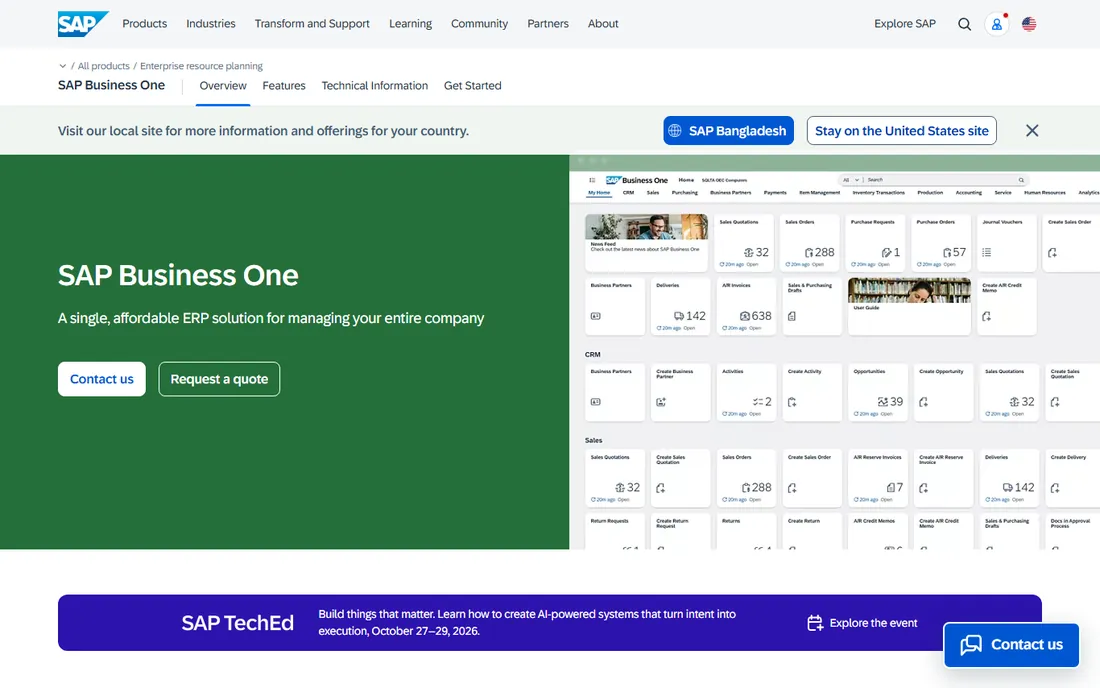1100x688 pixels.
Task: Click the chat icon on floating Contact us
Action: [x=971, y=645]
